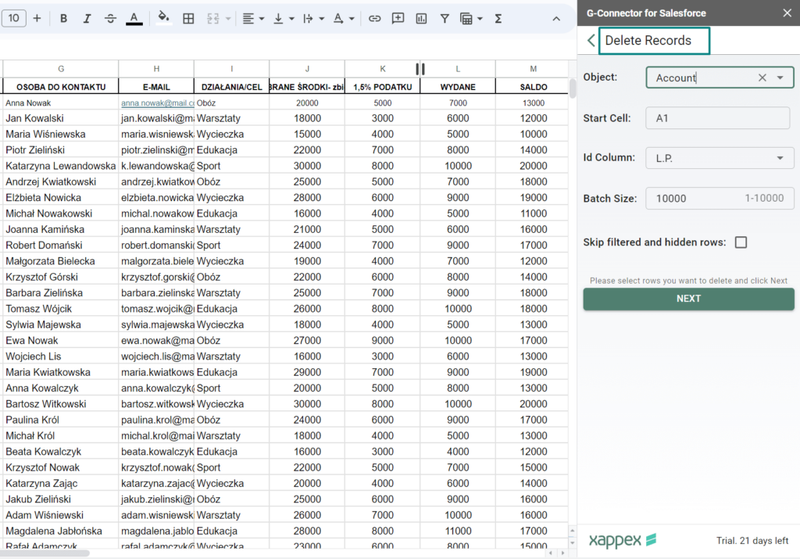The image size is (800, 559).
Task: Select column H header
Action: click(156, 69)
